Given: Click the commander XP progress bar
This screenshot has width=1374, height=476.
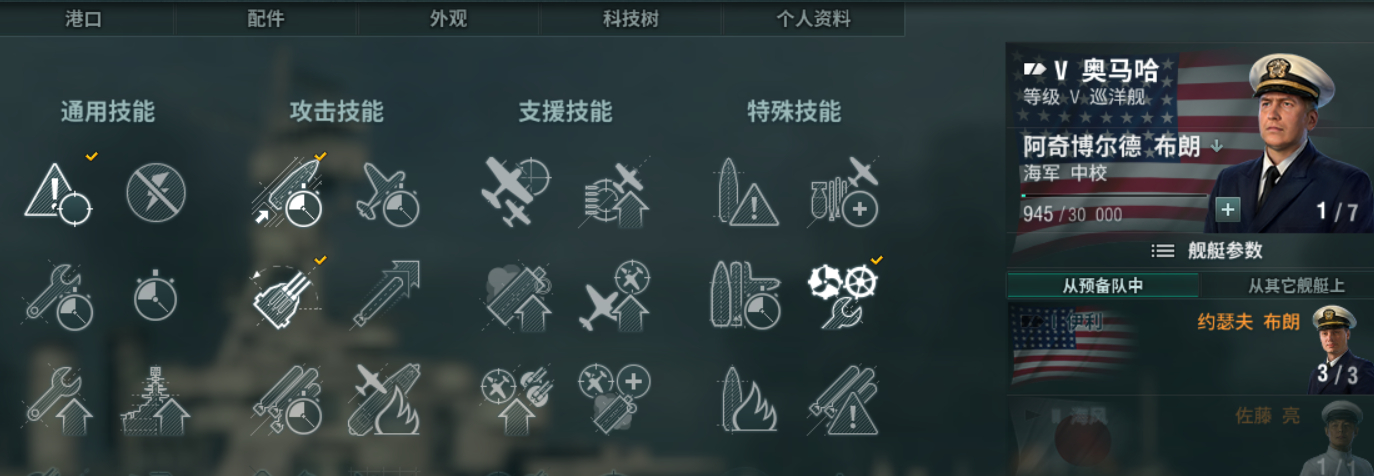Looking at the screenshot, I should [x=1114, y=196].
